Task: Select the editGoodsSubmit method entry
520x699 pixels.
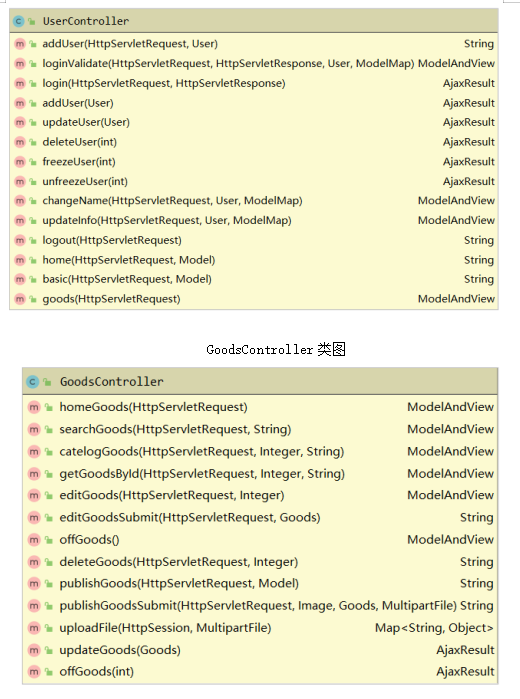Action: coord(260,518)
